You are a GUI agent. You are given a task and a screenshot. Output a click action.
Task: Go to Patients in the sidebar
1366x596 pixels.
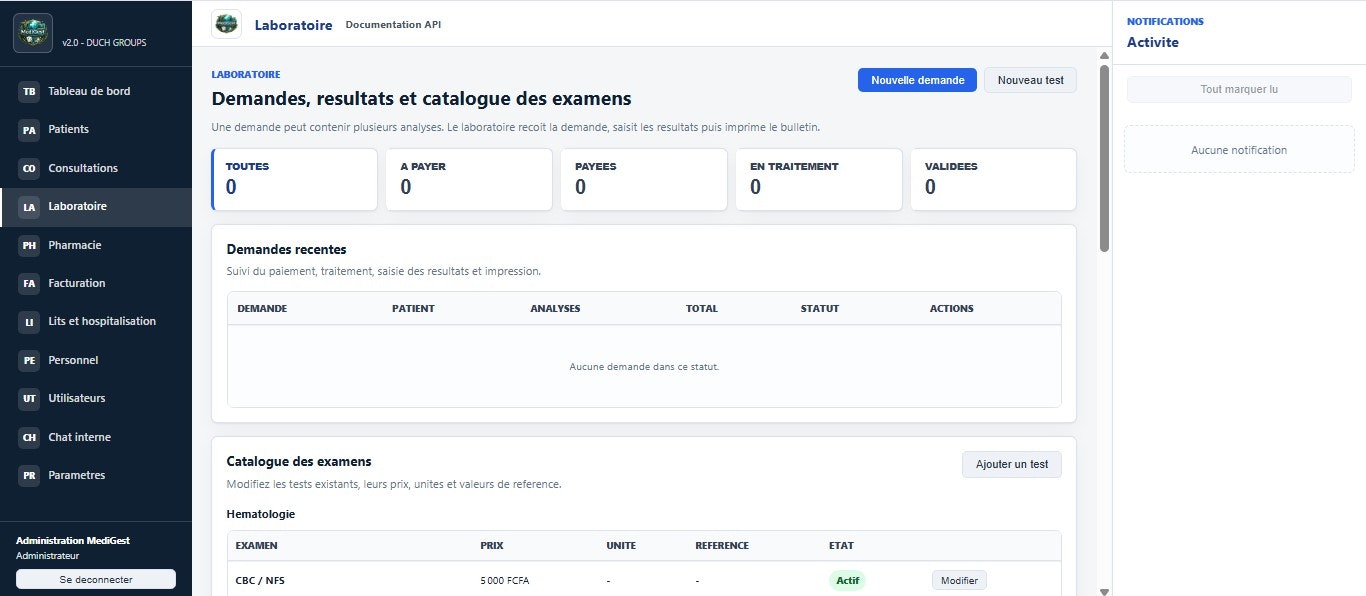pos(96,129)
